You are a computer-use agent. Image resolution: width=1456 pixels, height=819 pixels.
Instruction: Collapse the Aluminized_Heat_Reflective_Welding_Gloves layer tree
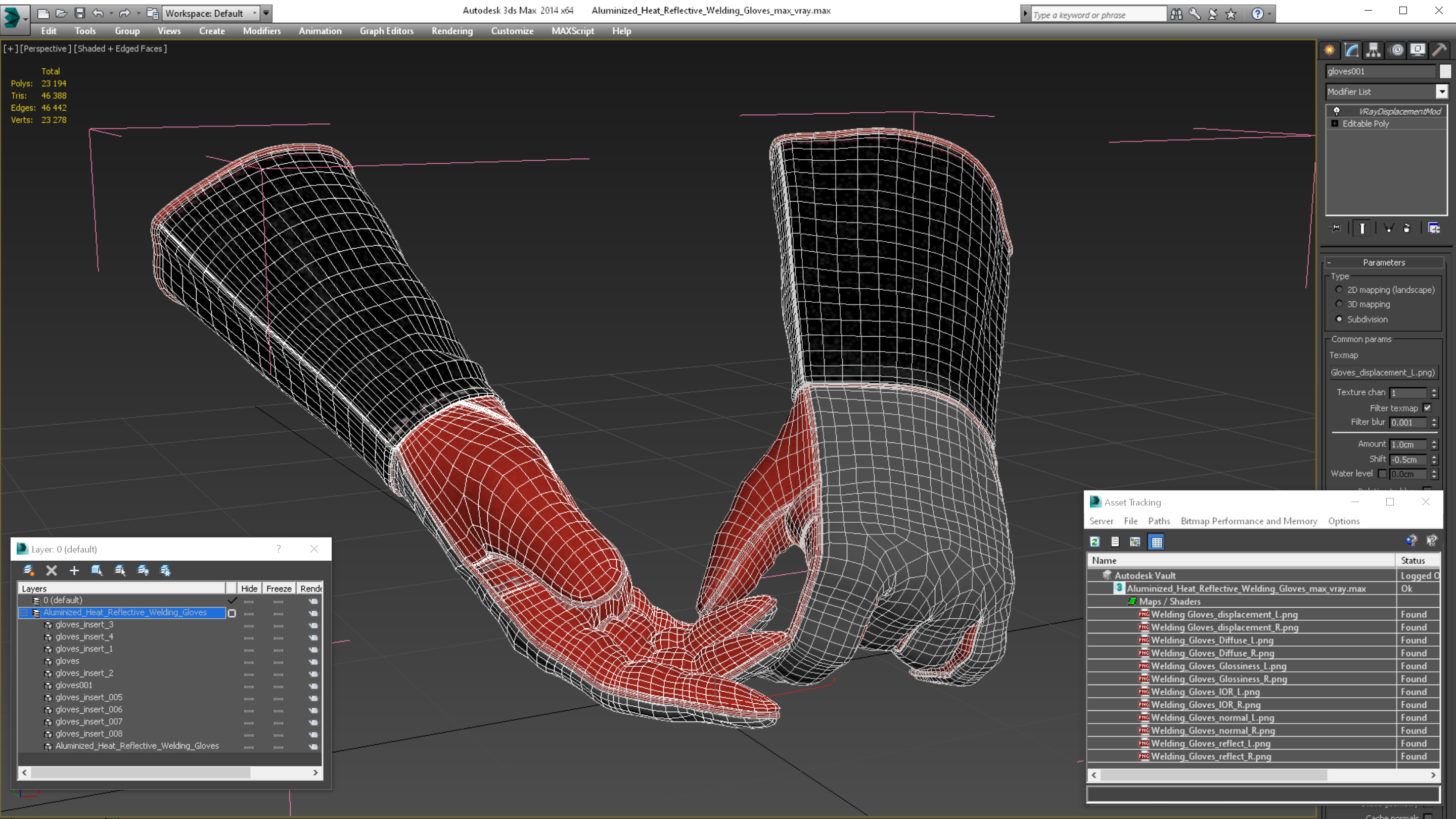pos(24,613)
